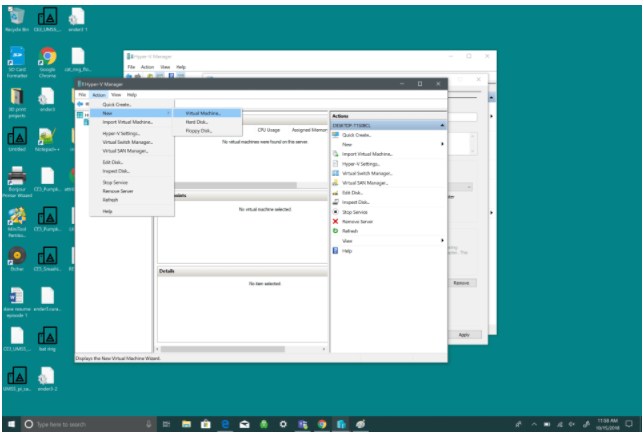The height and width of the screenshot is (445, 644).
Task: Expand New submenu in Action menu
Action: pyautogui.click(x=131, y=113)
